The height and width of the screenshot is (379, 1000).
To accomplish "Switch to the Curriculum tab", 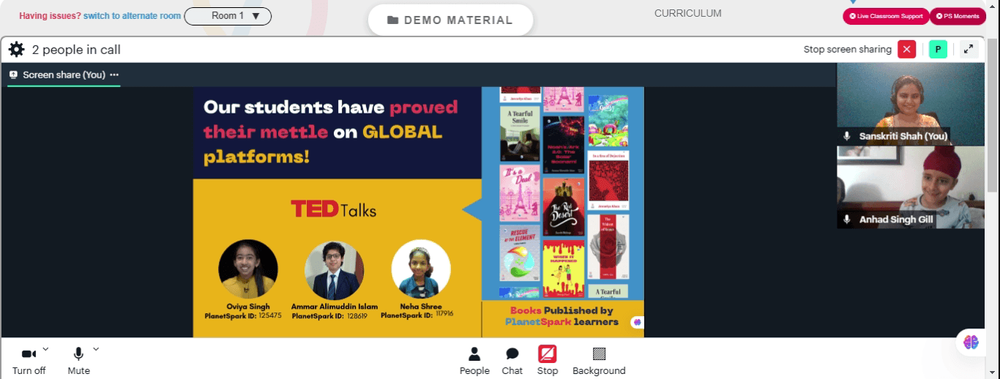I will 688,13.
